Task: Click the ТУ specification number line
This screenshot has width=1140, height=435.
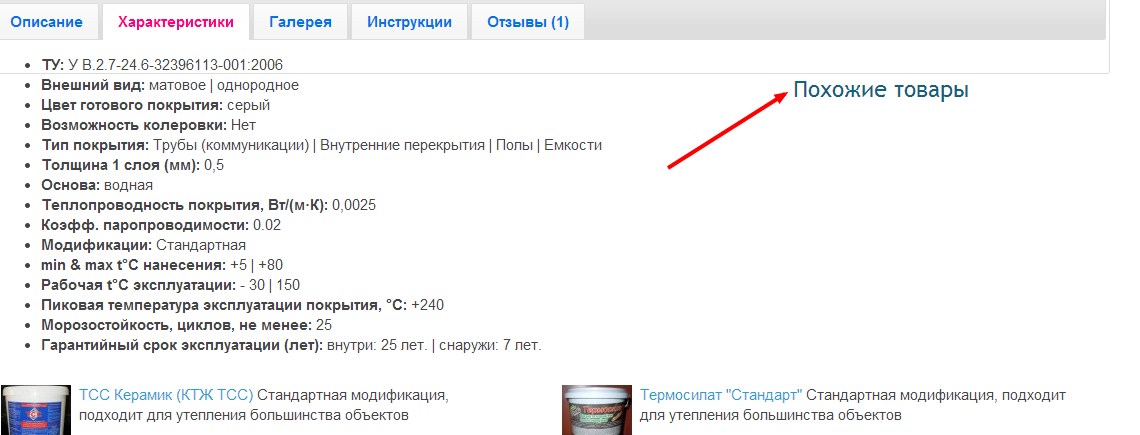Action: coord(163,65)
